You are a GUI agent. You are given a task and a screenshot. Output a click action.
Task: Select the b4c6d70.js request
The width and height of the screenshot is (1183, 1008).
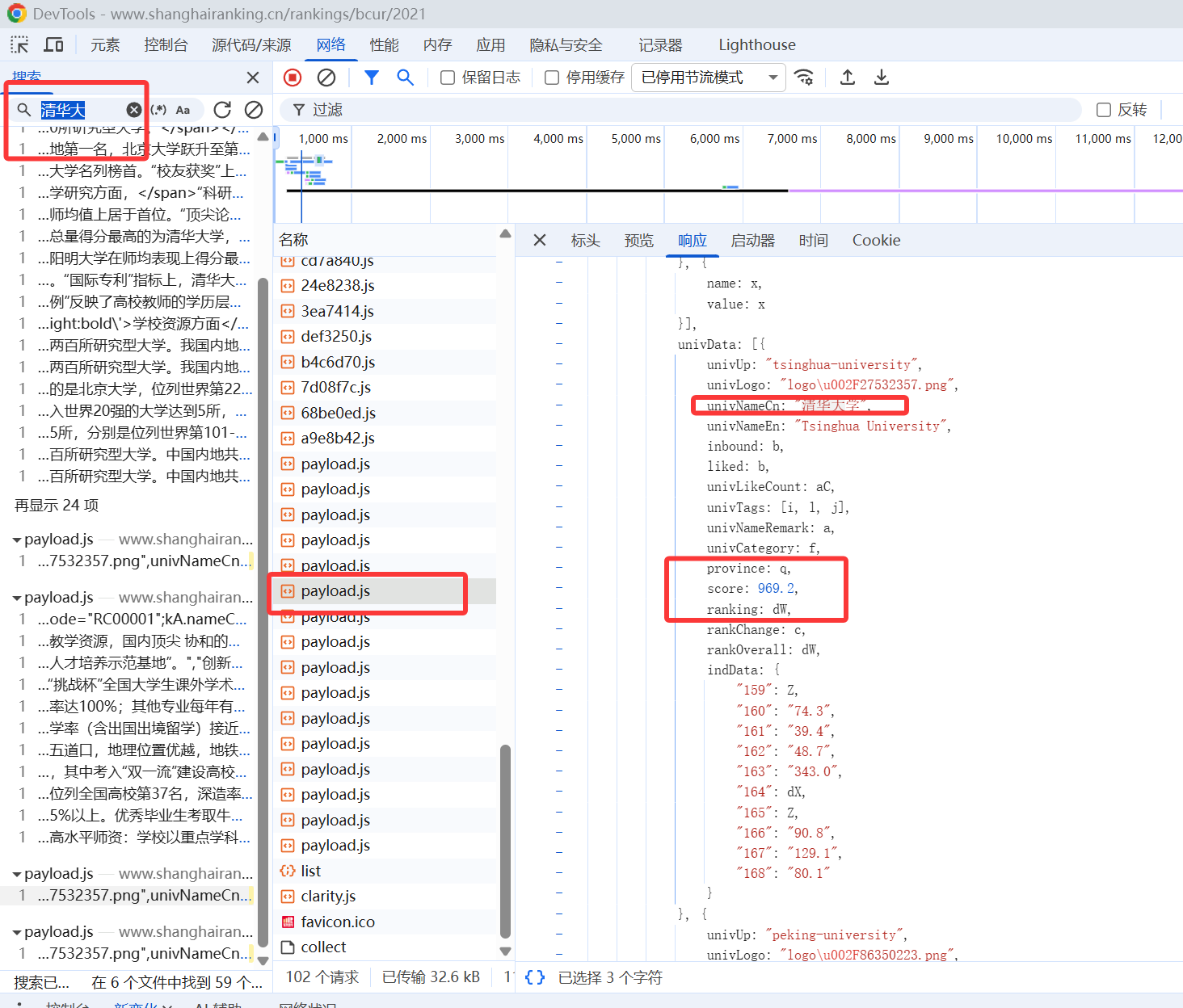tap(385, 362)
